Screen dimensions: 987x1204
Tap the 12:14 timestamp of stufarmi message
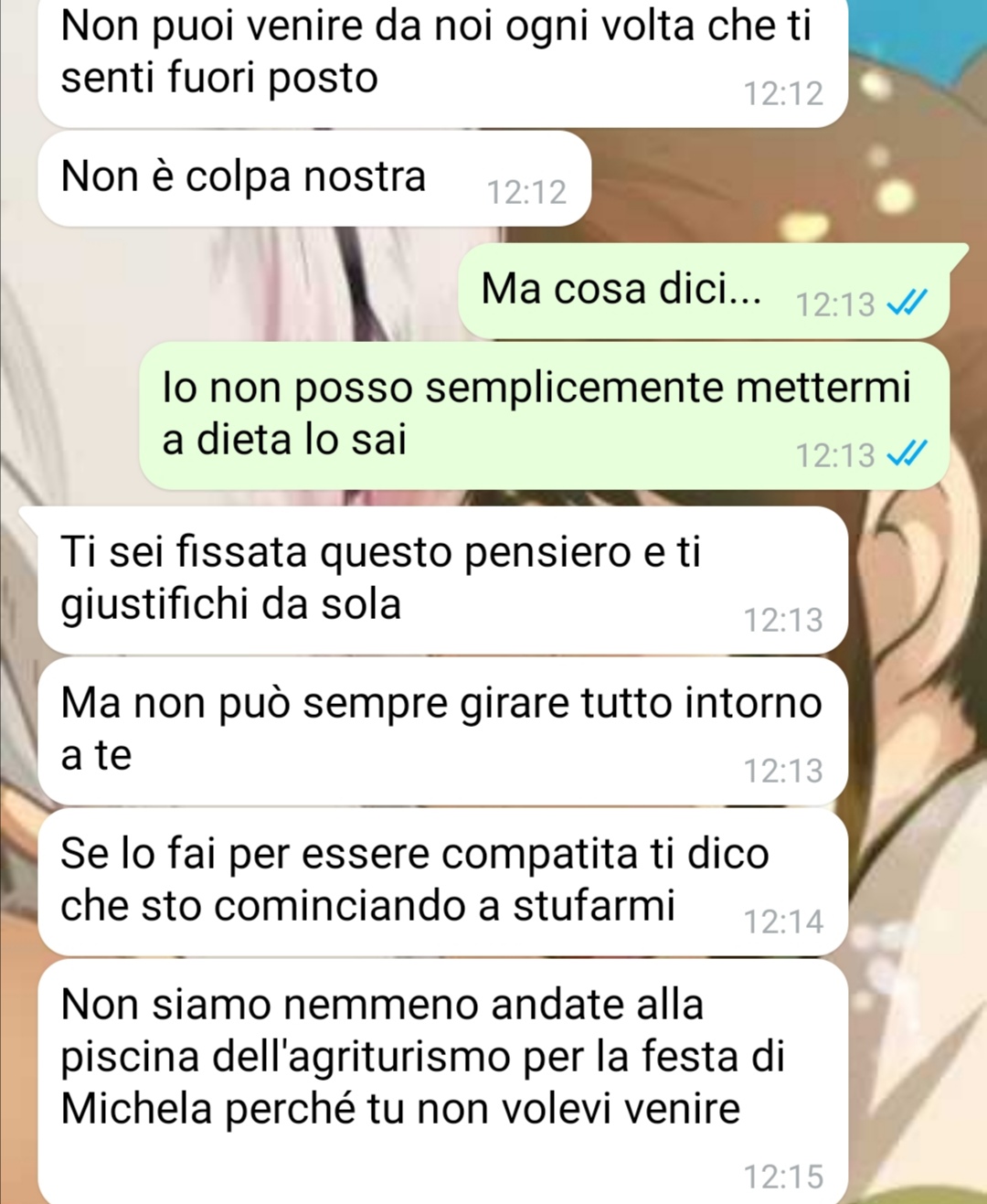pyautogui.click(x=783, y=922)
